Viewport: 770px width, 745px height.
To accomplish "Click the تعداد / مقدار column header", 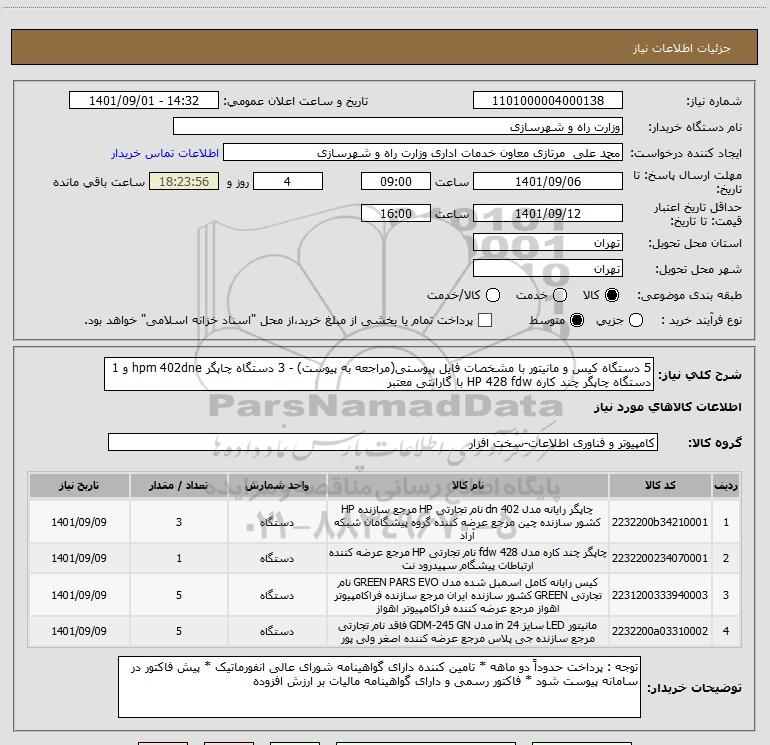I will tap(179, 485).
